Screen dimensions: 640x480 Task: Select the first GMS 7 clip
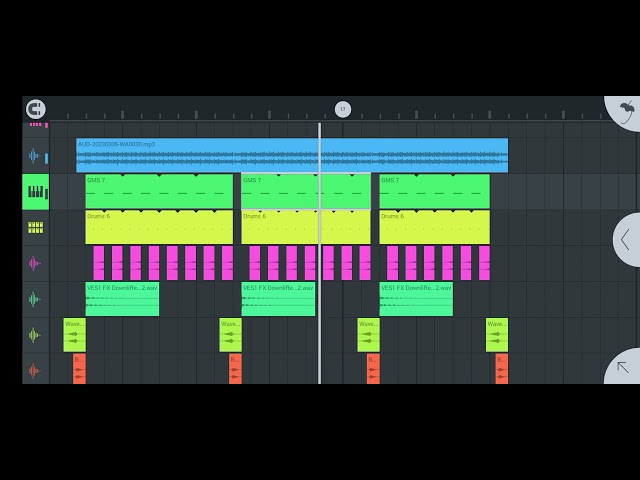point(159,191)
